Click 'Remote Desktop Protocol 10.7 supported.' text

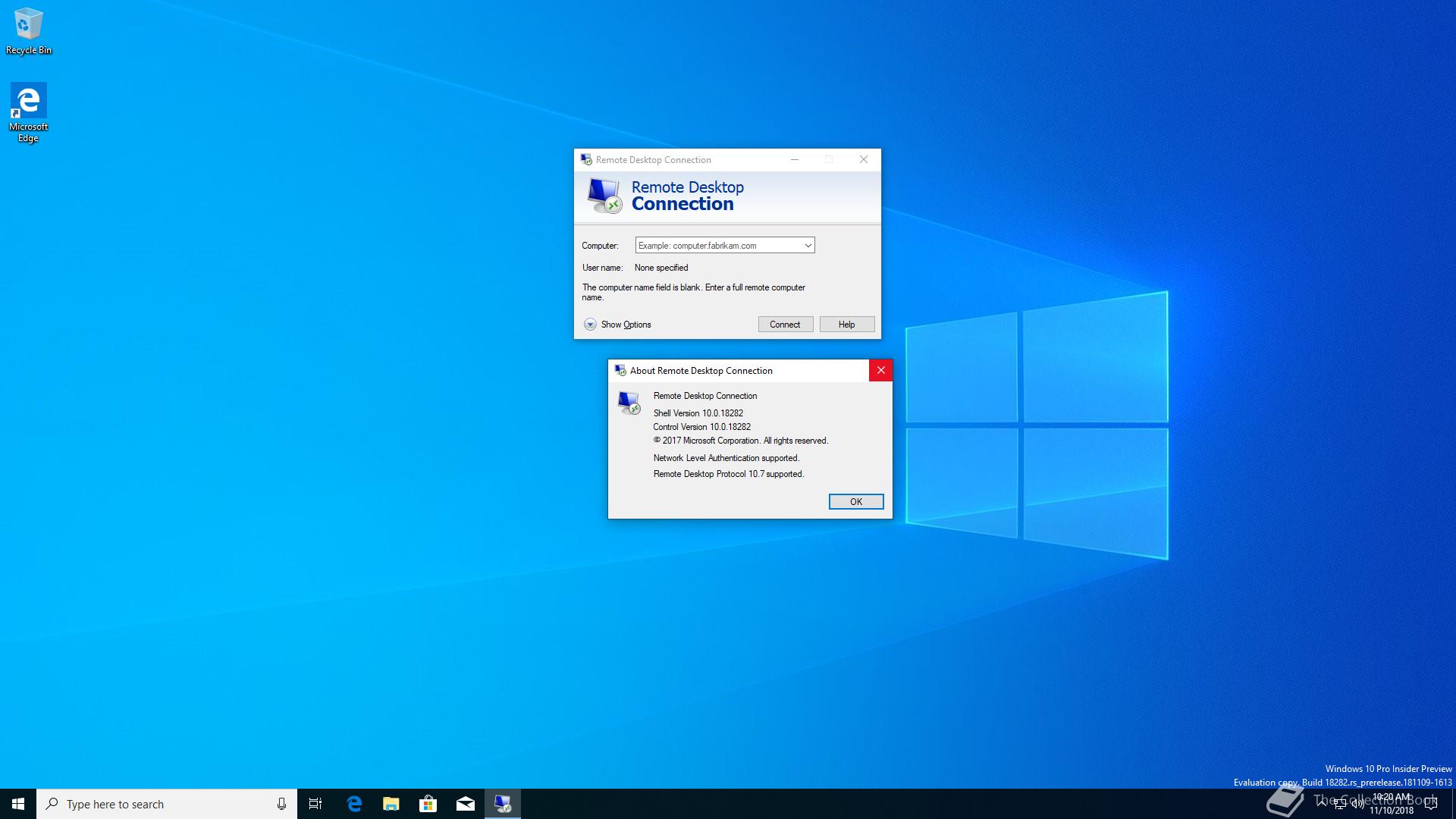[x=729, y=474]
